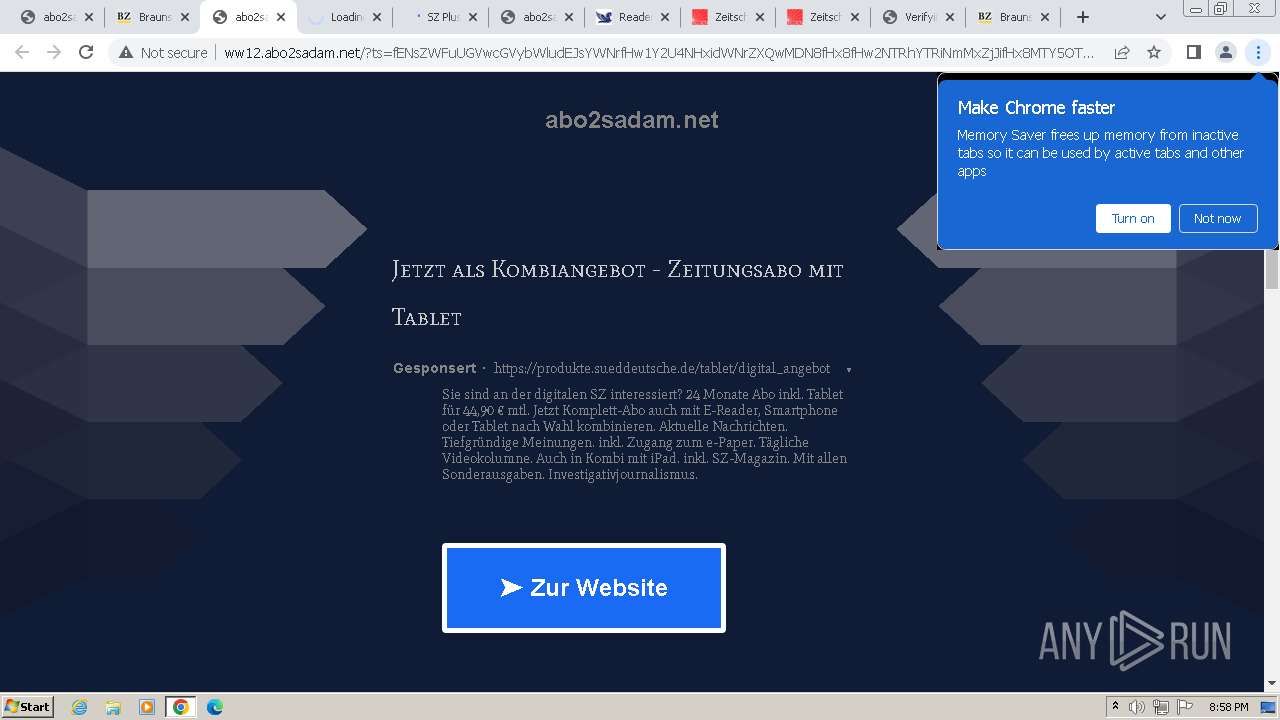
Task: Bookmark this tab with the star
Action: pos(1154,52)
